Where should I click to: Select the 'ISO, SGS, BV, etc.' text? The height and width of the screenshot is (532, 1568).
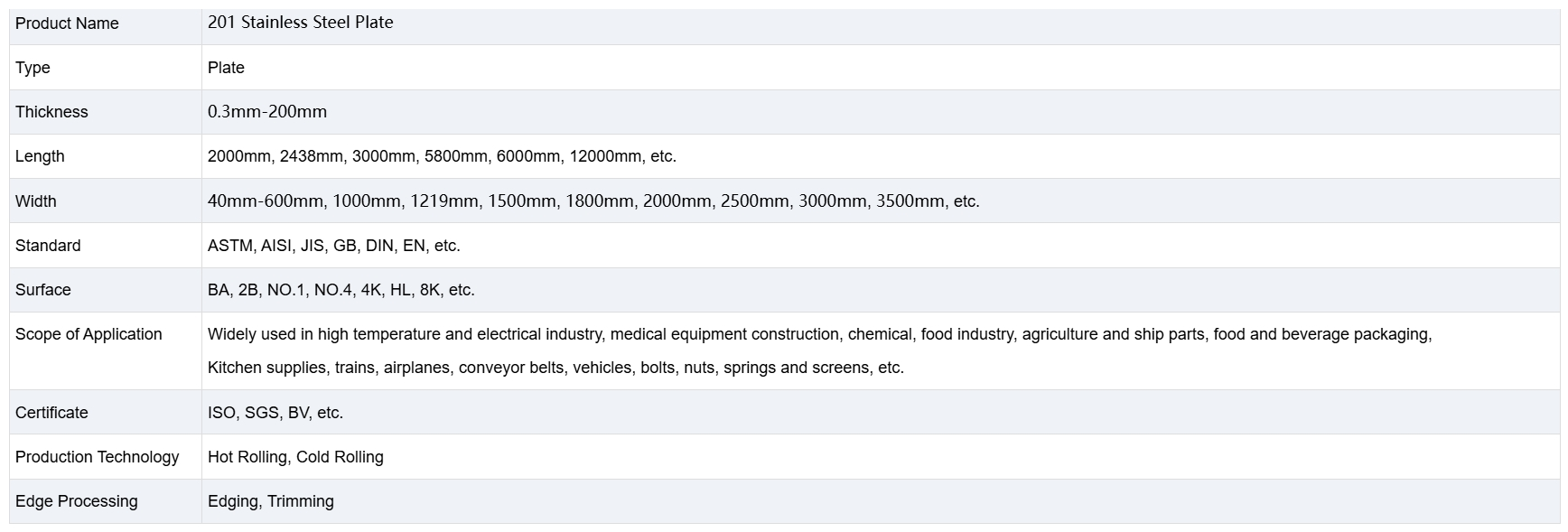(275, 413)
